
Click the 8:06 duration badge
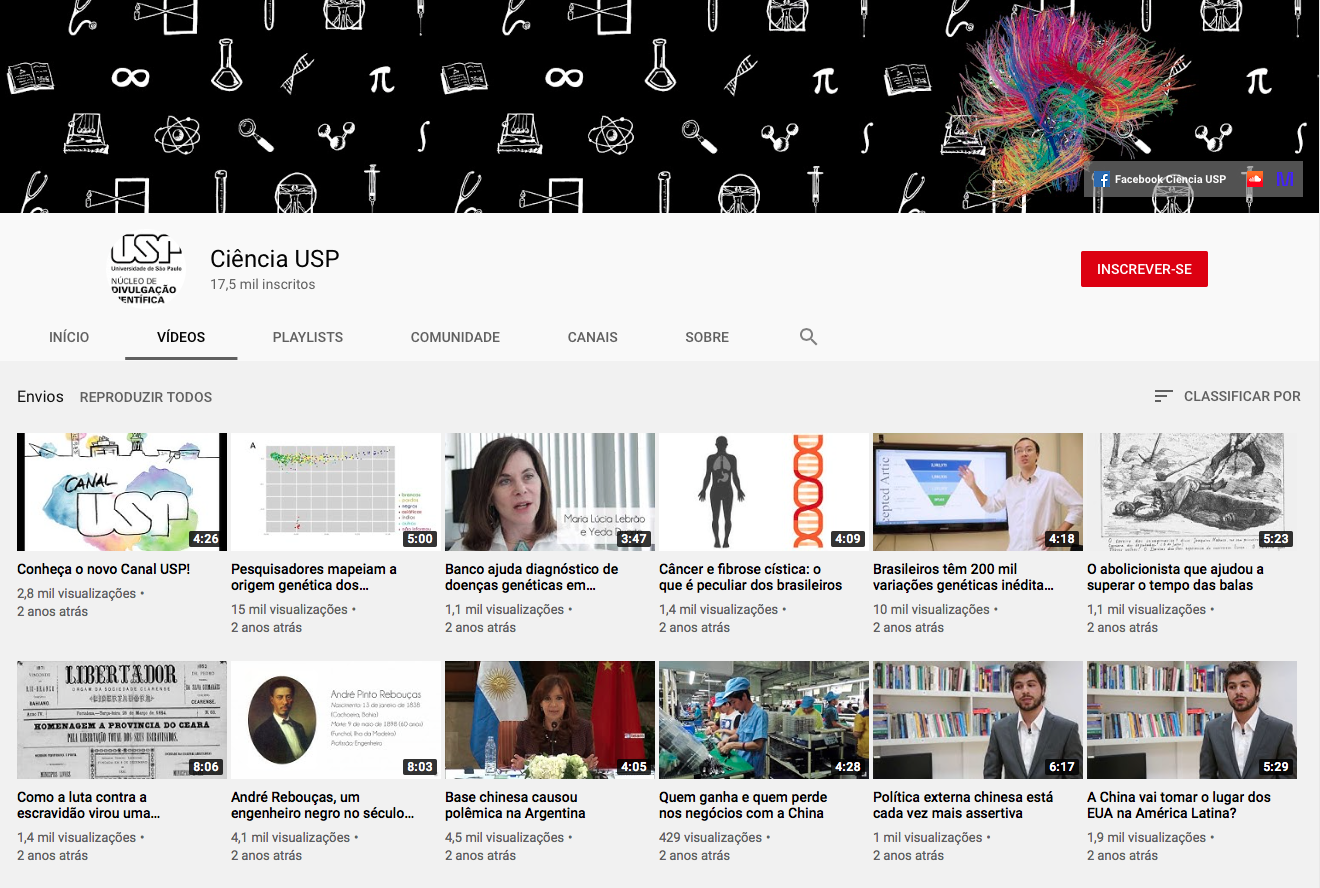click(x=205, y=767)
